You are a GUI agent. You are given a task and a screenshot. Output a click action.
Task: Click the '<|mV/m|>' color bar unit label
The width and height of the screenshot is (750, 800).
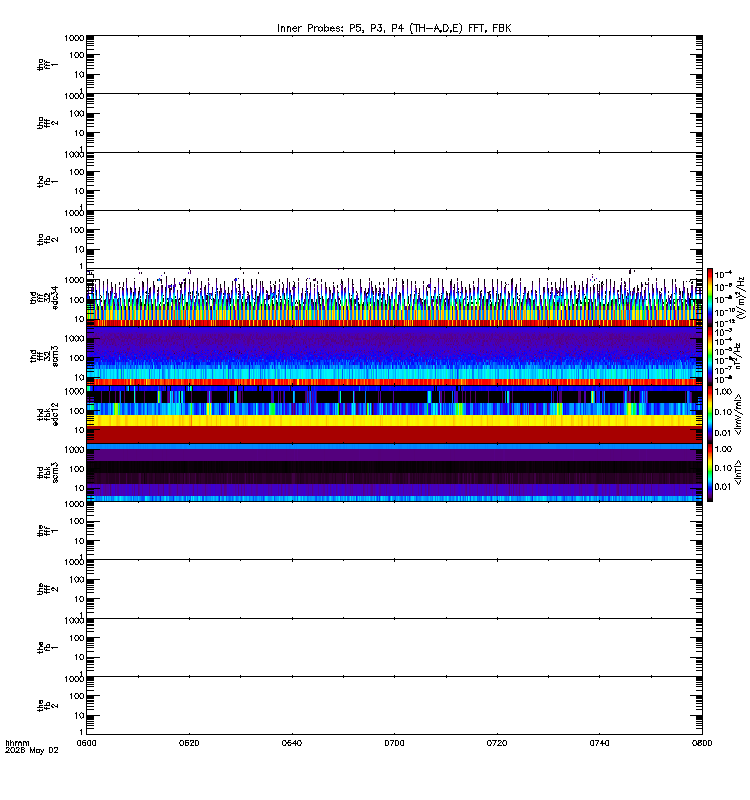(738, 414)
